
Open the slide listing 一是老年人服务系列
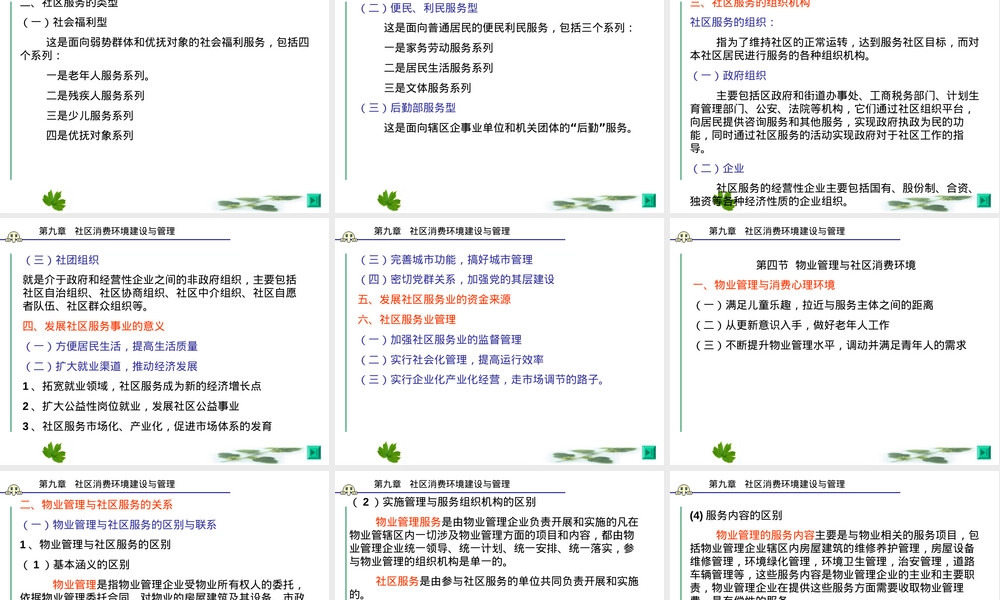pyautogui.click(x=165, y=106)
